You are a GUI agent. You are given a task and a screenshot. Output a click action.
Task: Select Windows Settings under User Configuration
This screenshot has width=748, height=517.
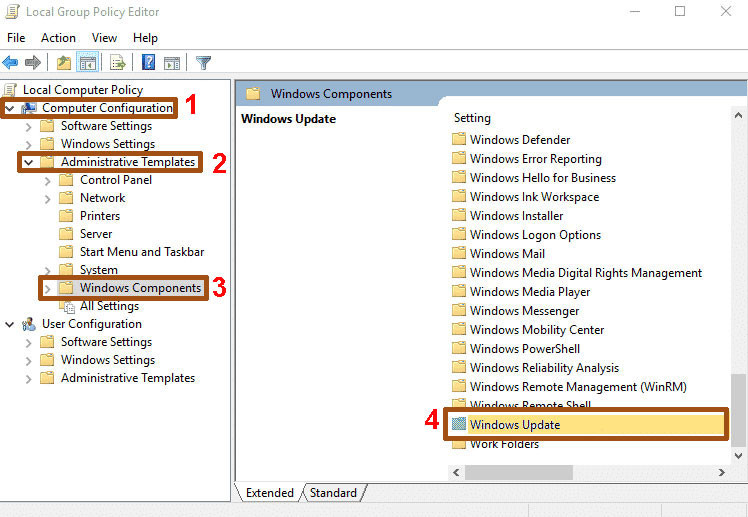pyautogui.click(x=108, y=360)
